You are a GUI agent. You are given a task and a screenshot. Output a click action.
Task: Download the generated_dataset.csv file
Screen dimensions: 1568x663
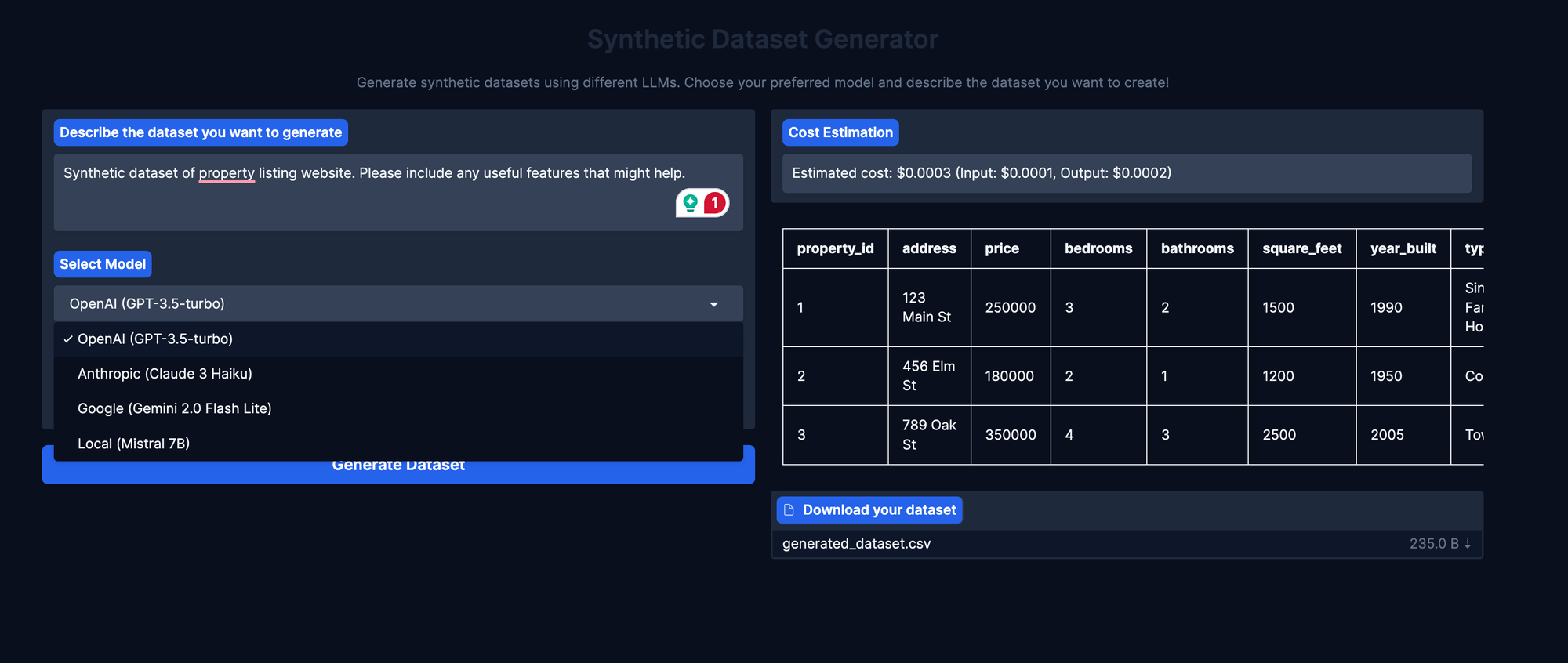(1127, 543)
